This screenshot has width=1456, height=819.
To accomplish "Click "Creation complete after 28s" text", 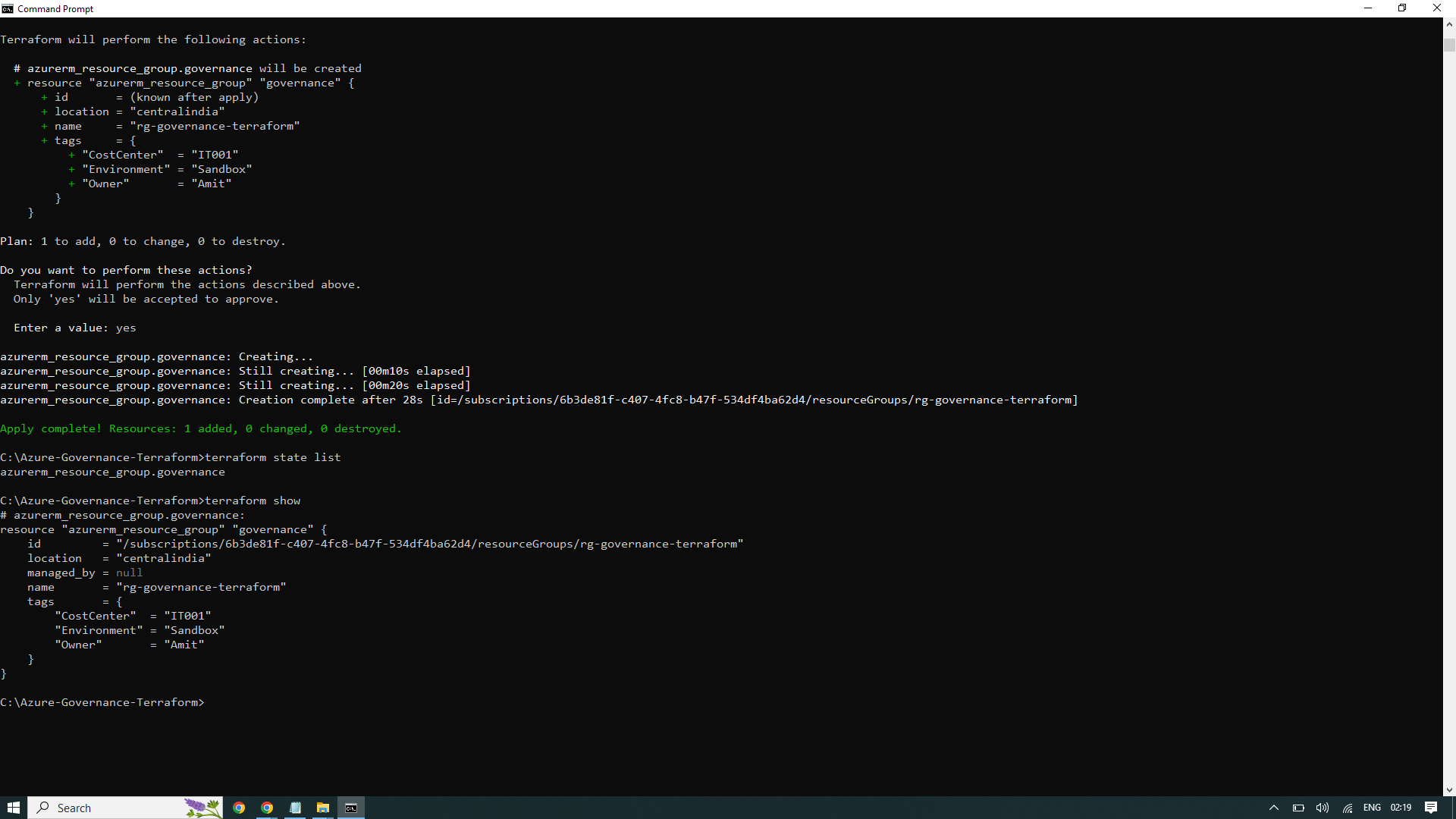I will [331, 400].
